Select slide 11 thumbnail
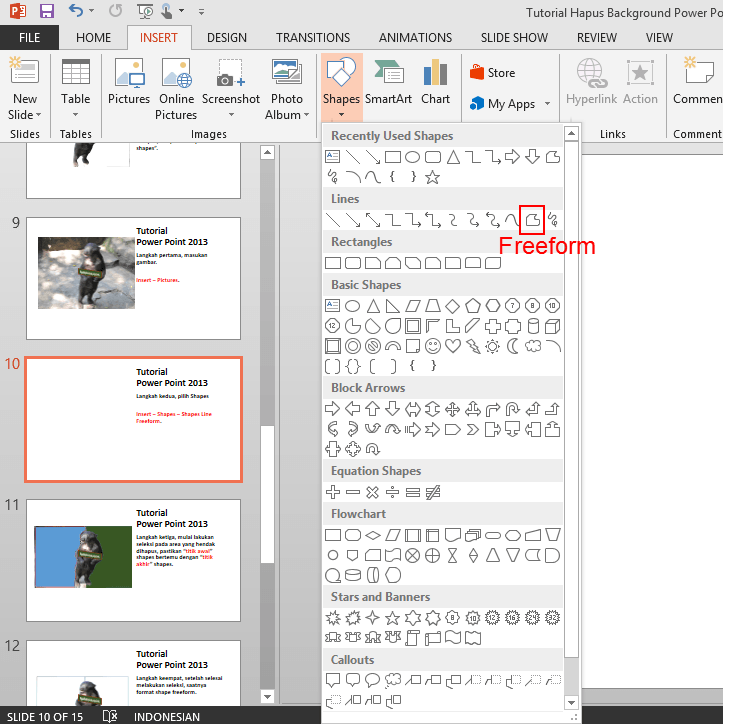This screenshot has height=724, width=743. [133, 560]
